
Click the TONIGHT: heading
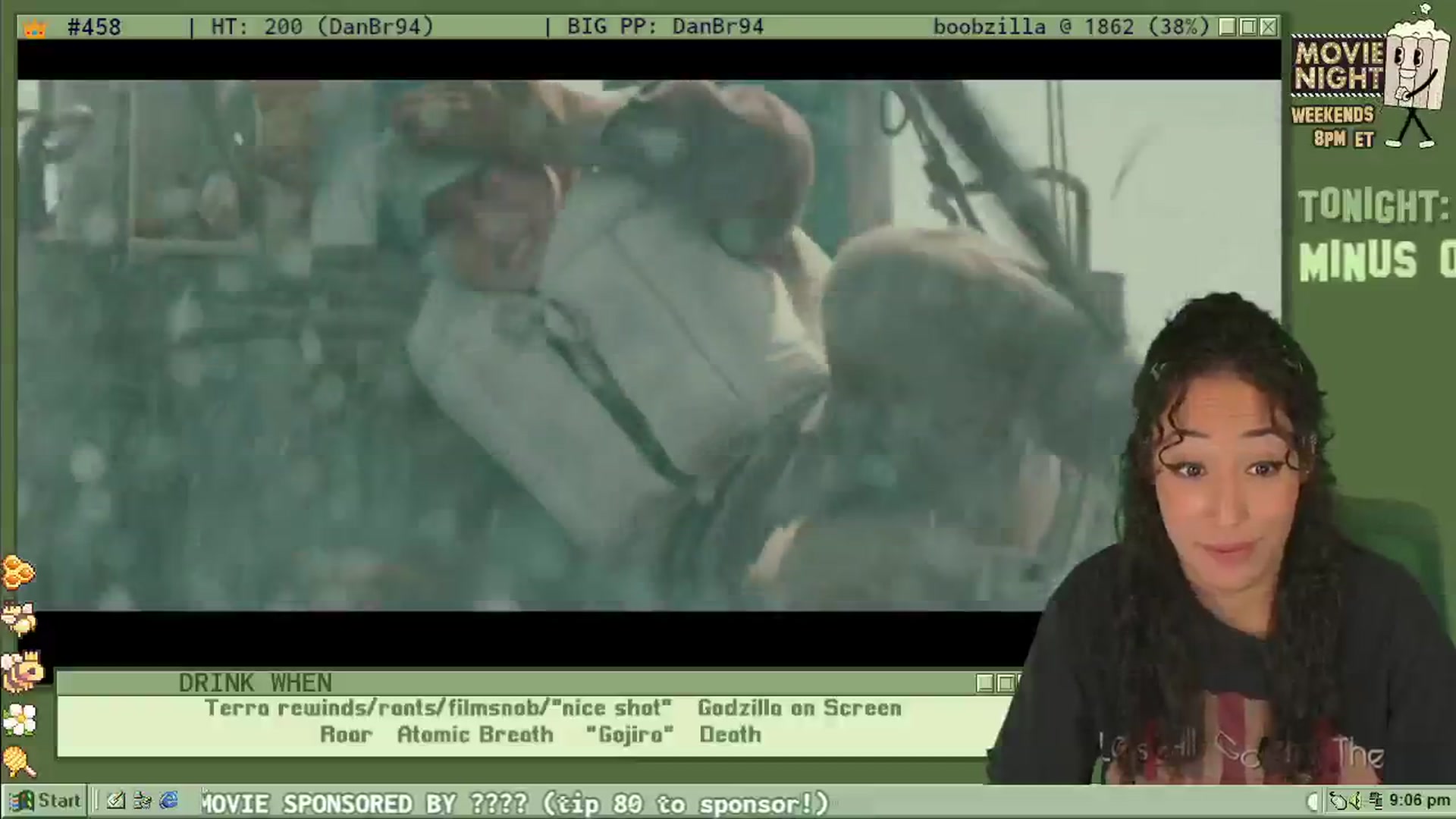pos(1373,206)
